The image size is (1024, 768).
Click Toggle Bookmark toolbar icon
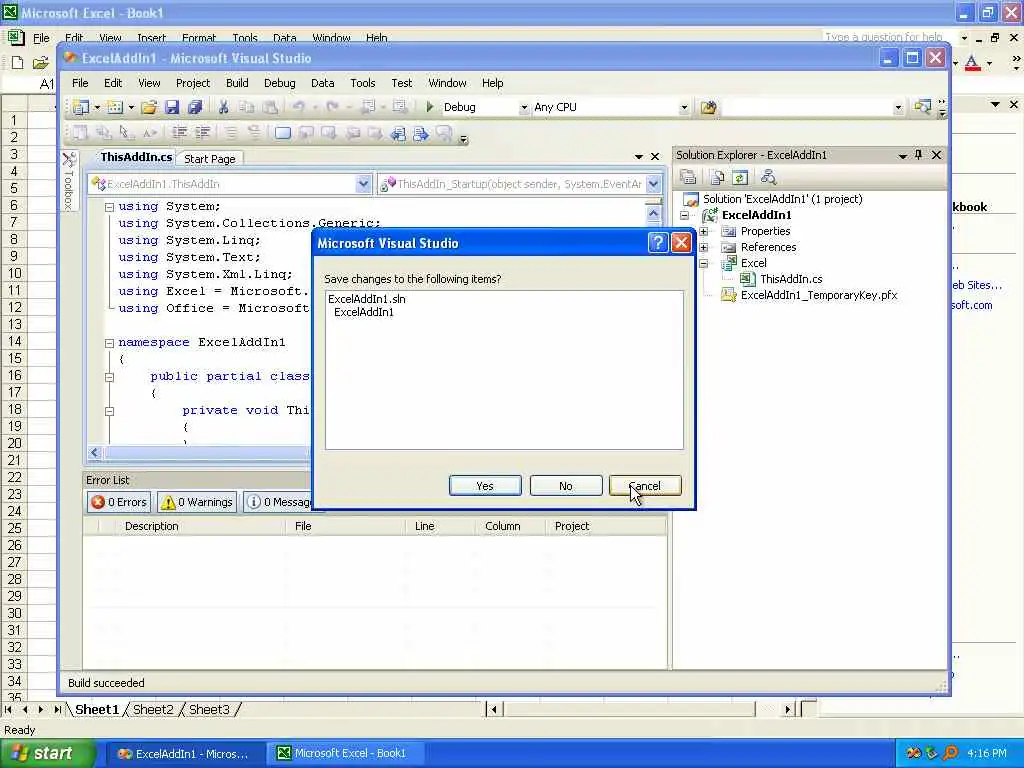[282, 133]
